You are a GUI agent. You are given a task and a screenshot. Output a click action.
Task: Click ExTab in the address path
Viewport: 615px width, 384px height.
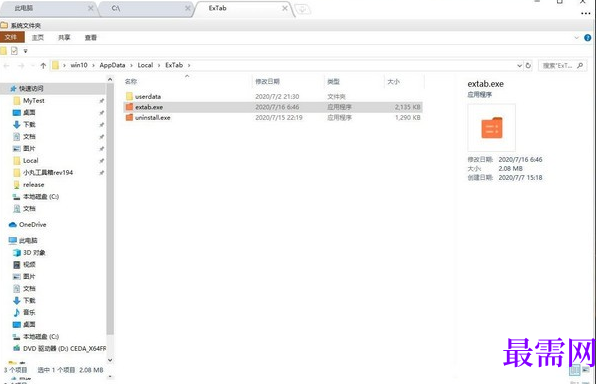(174, 65)
